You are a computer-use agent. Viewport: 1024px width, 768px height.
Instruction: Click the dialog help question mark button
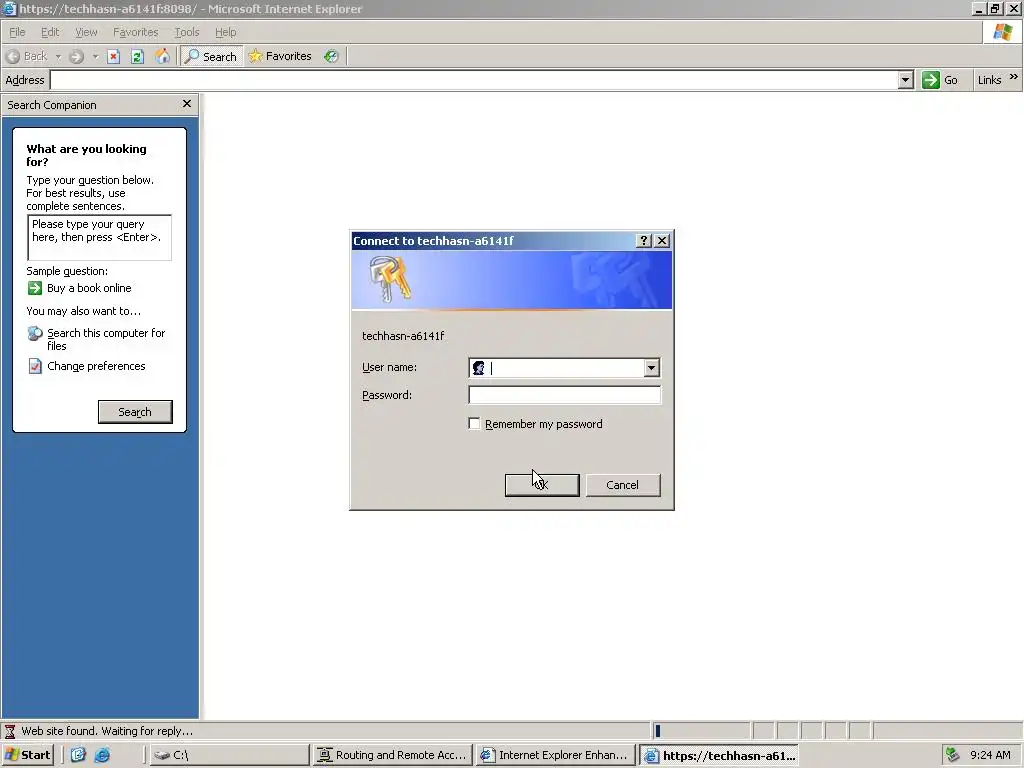[x=643, y=240]
